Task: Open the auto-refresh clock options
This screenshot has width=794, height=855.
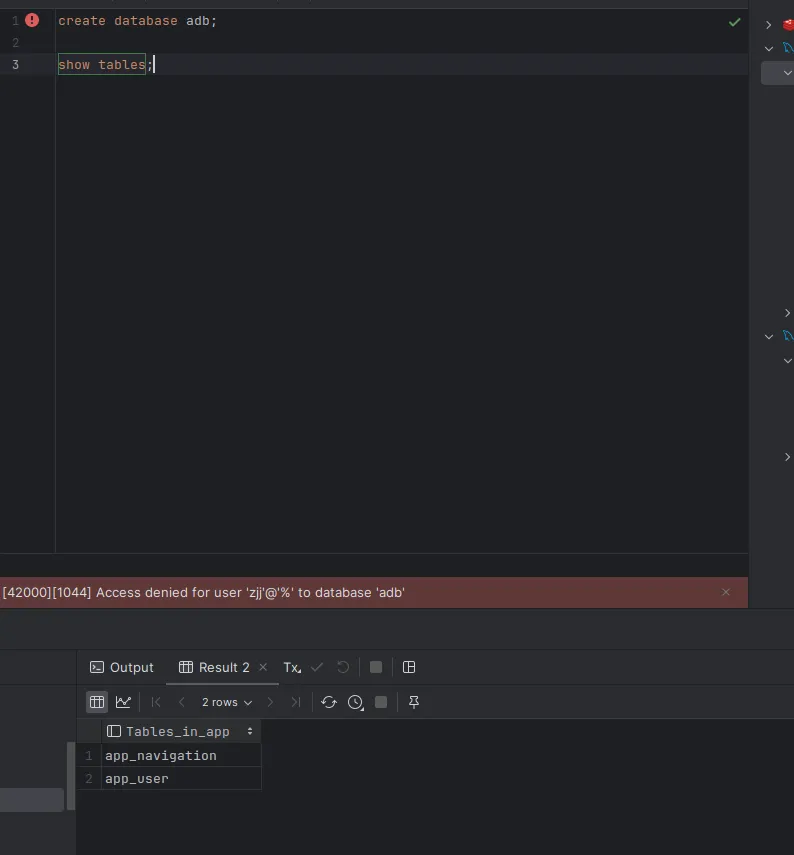Action: point(355,702)
